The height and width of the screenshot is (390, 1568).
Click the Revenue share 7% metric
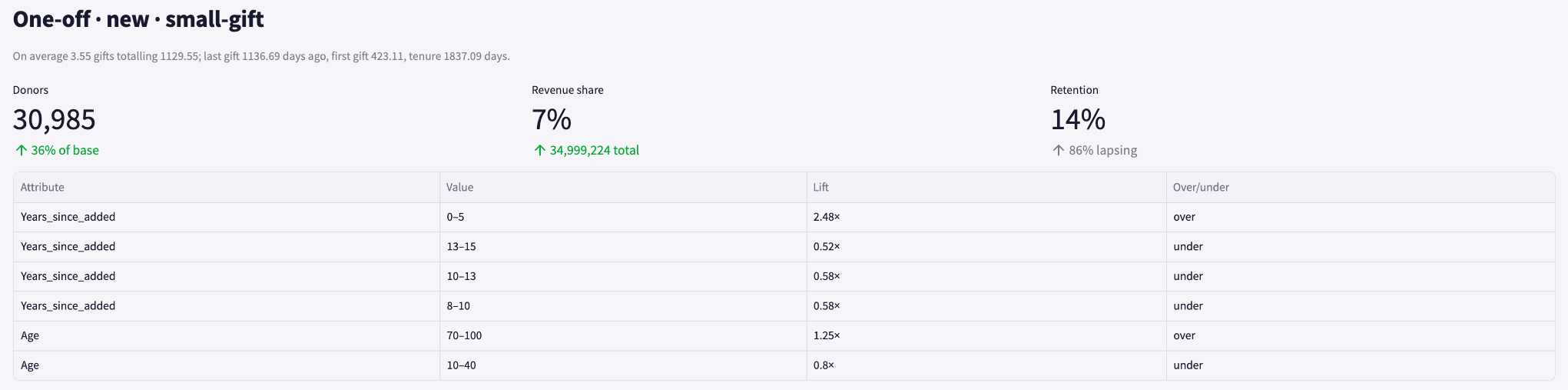[x=552, y=119]
